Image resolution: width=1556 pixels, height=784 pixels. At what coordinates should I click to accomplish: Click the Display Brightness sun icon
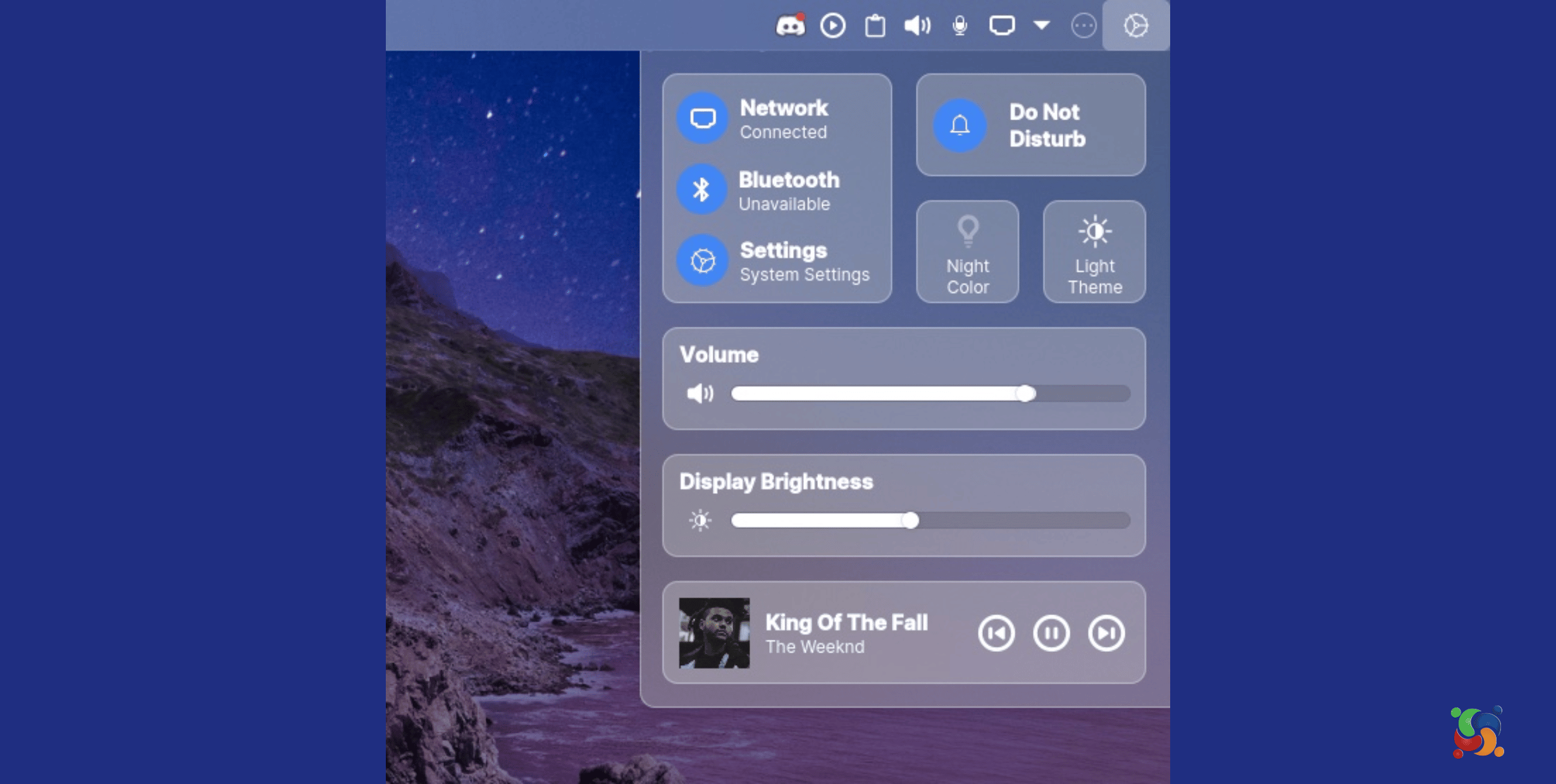[x=700, y=520]
